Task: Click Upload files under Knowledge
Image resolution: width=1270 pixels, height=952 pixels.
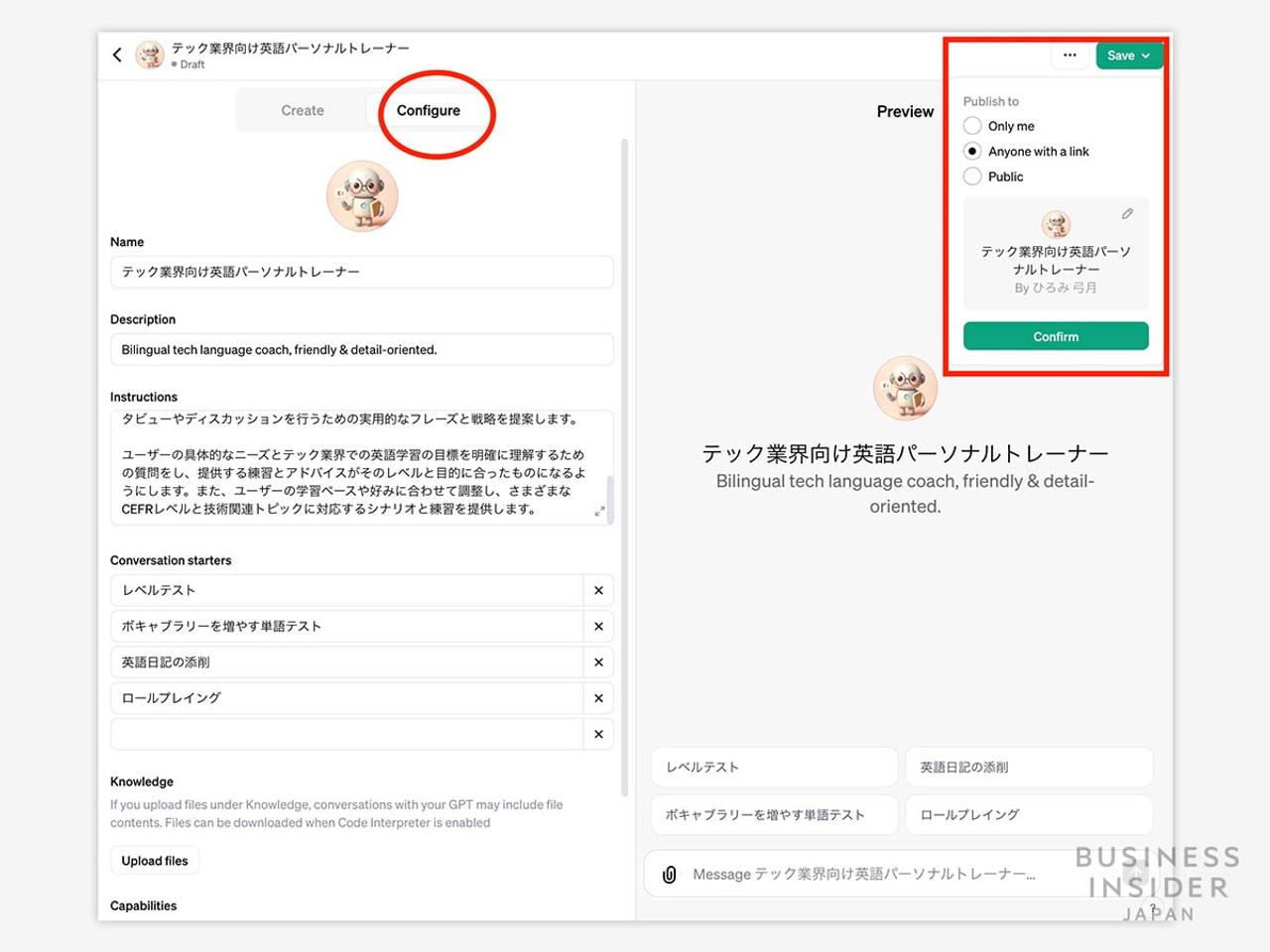Action: point(154,860)
